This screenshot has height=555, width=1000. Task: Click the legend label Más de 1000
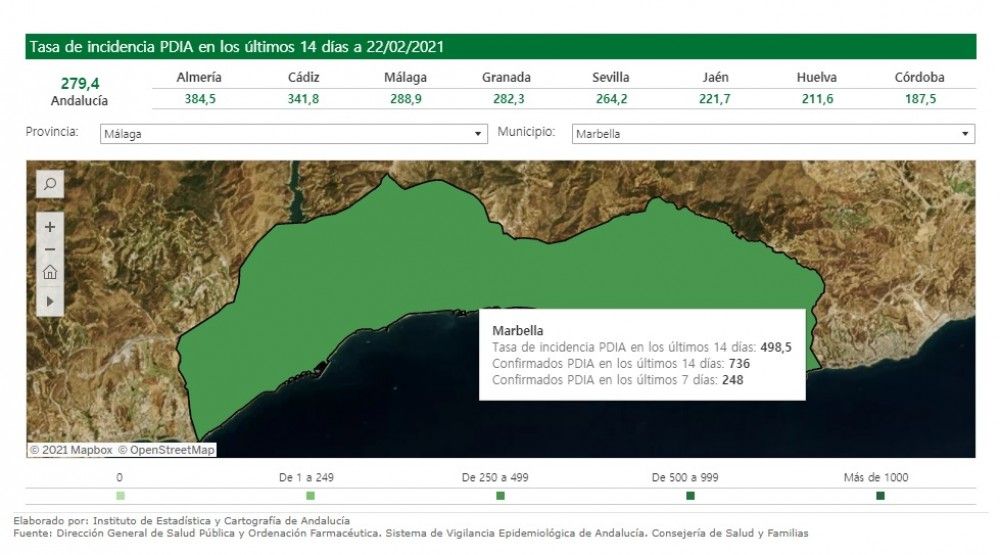point(876,477)
